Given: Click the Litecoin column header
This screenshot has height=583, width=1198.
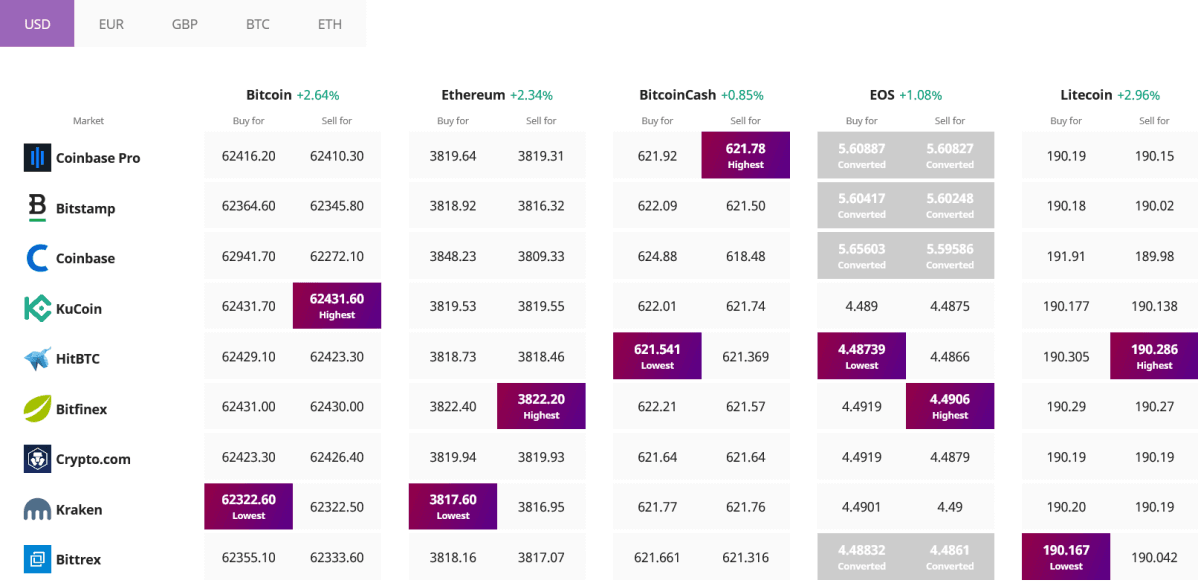Looking at the screenshot, I should coord(1086,95).
